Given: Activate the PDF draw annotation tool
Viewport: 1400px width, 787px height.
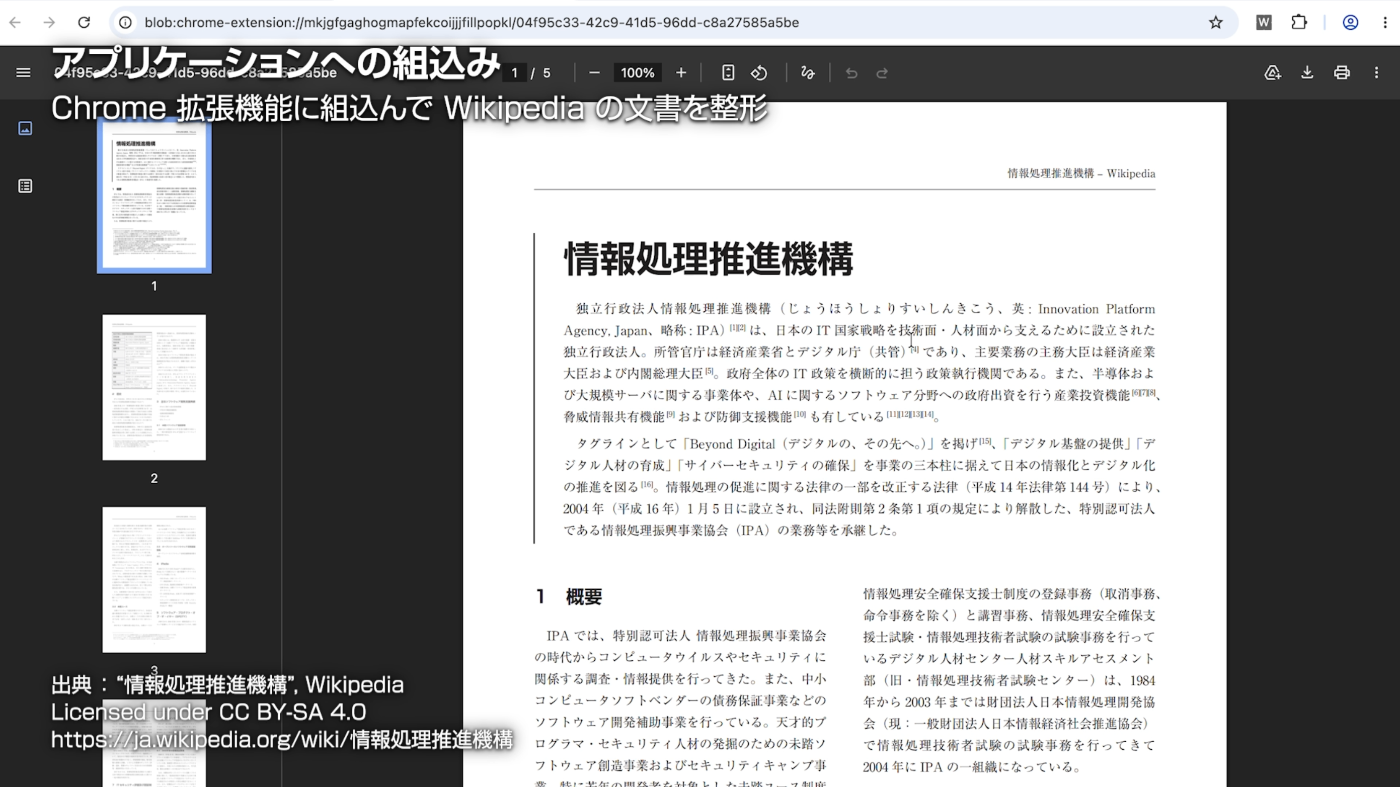Looking at the screenshot, I should [x=808, y=73].
